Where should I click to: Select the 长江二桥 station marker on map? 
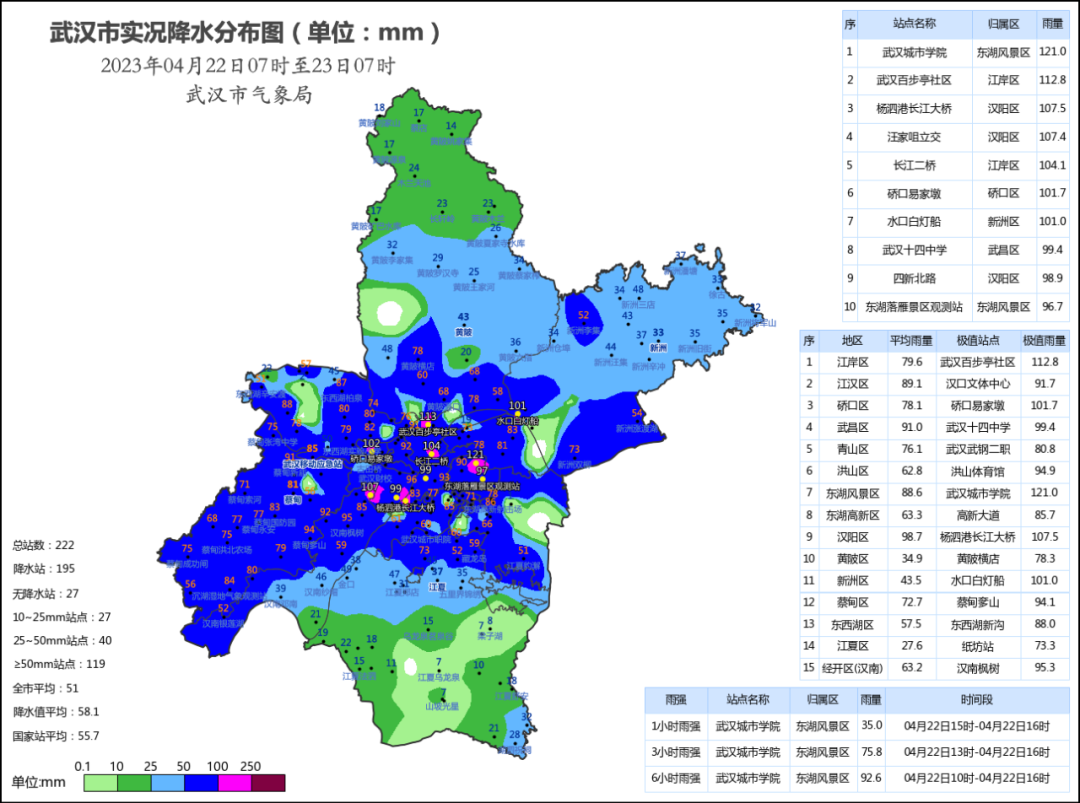tap(432, 454)
